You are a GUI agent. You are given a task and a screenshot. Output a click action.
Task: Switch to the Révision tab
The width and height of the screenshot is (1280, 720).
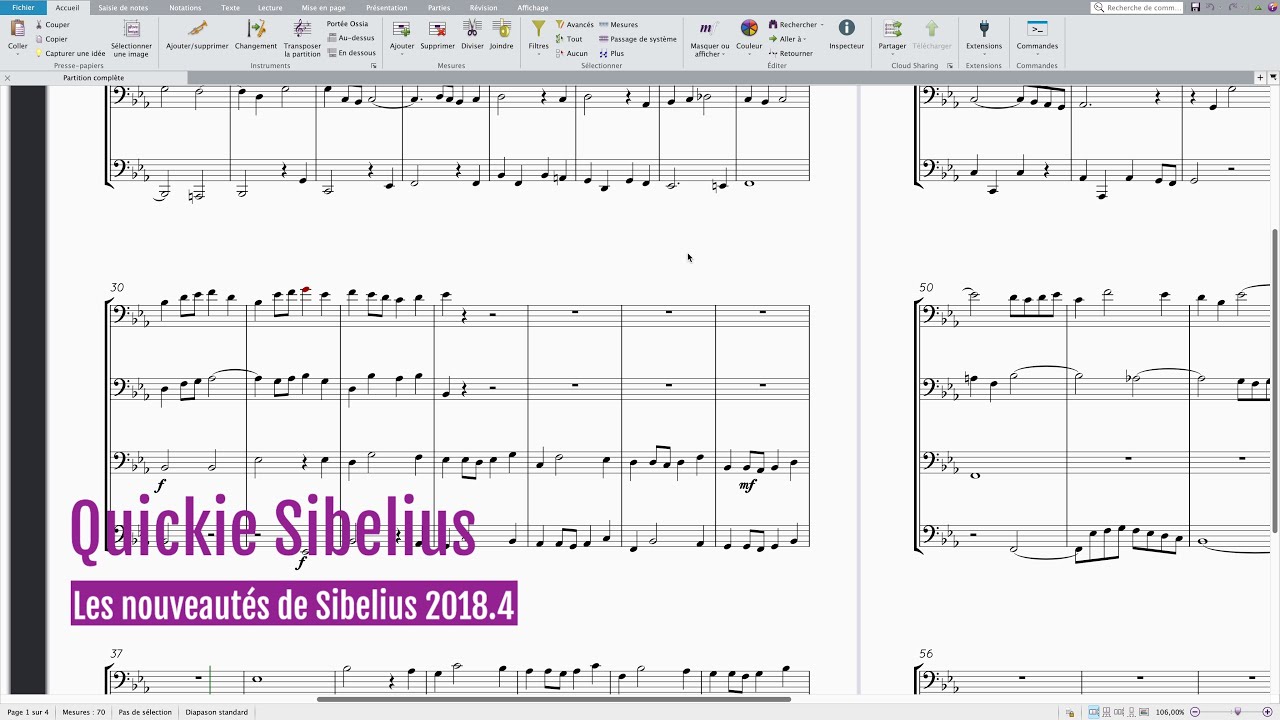[483, 7]
